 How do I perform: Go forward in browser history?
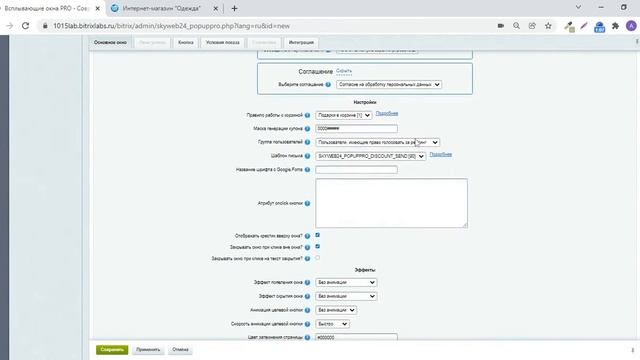click(9, 26)
